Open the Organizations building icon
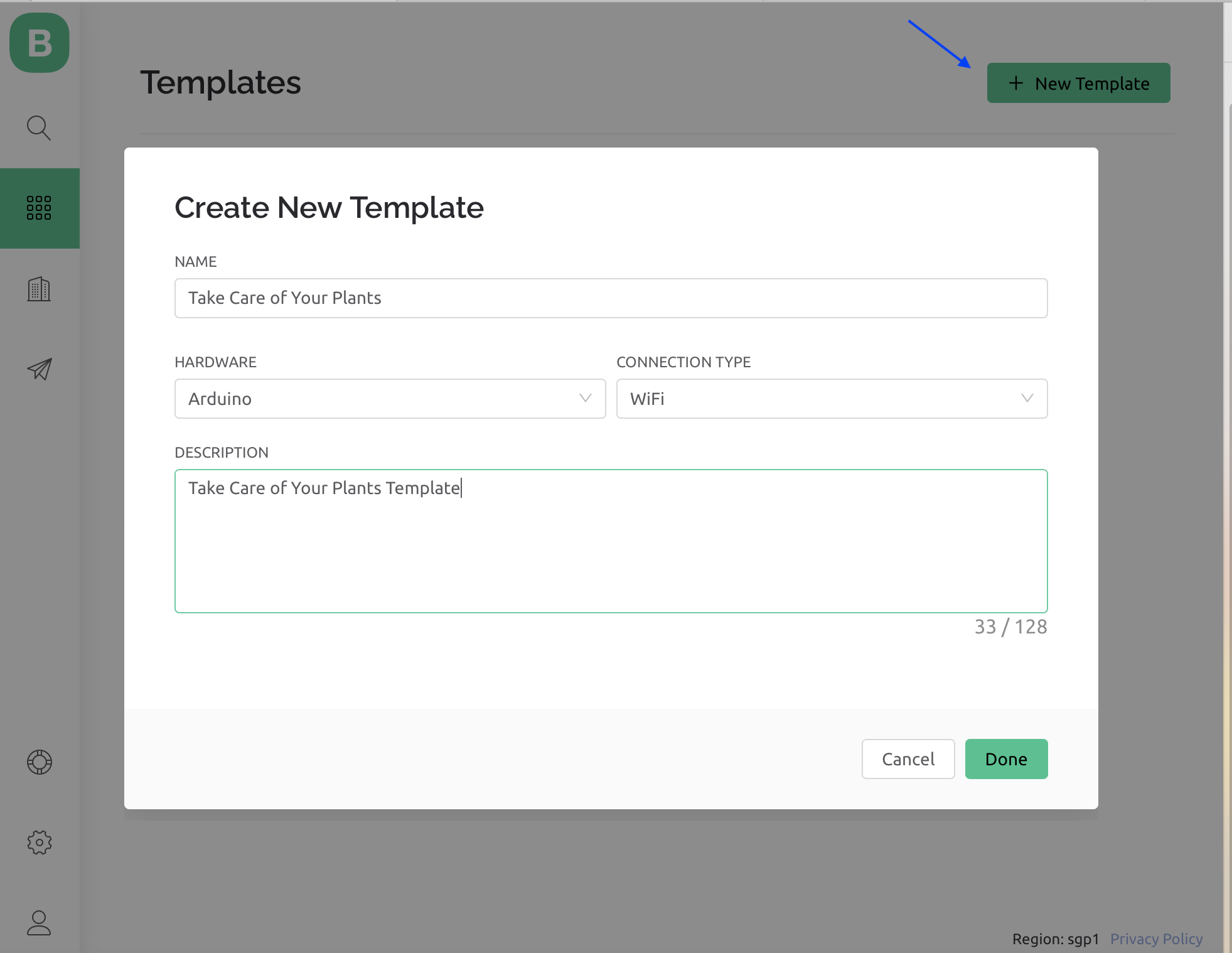1232x953 pixels. pyautogui.click(x=39, y=289)
